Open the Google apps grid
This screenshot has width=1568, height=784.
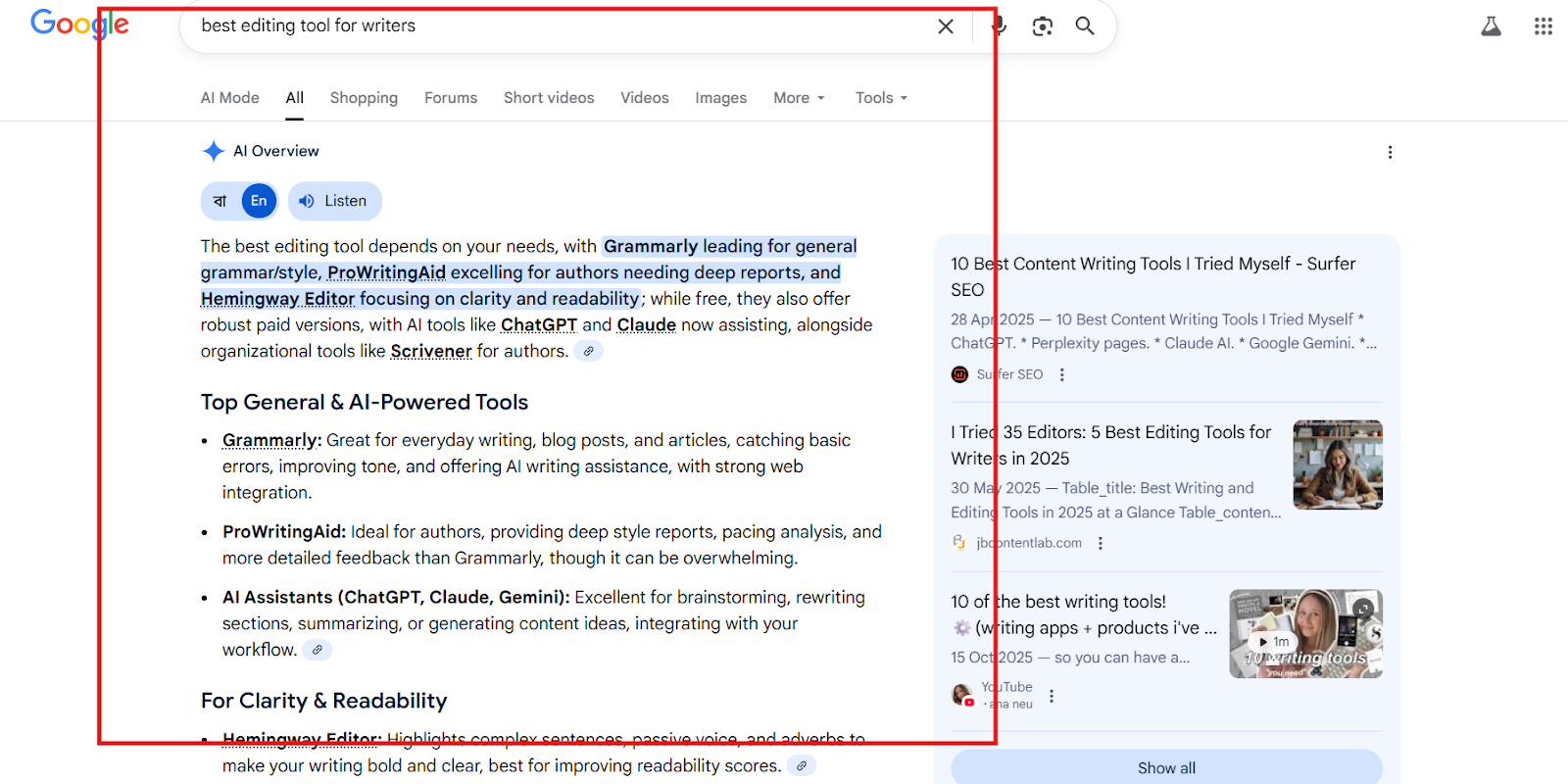click(1543, 26)
